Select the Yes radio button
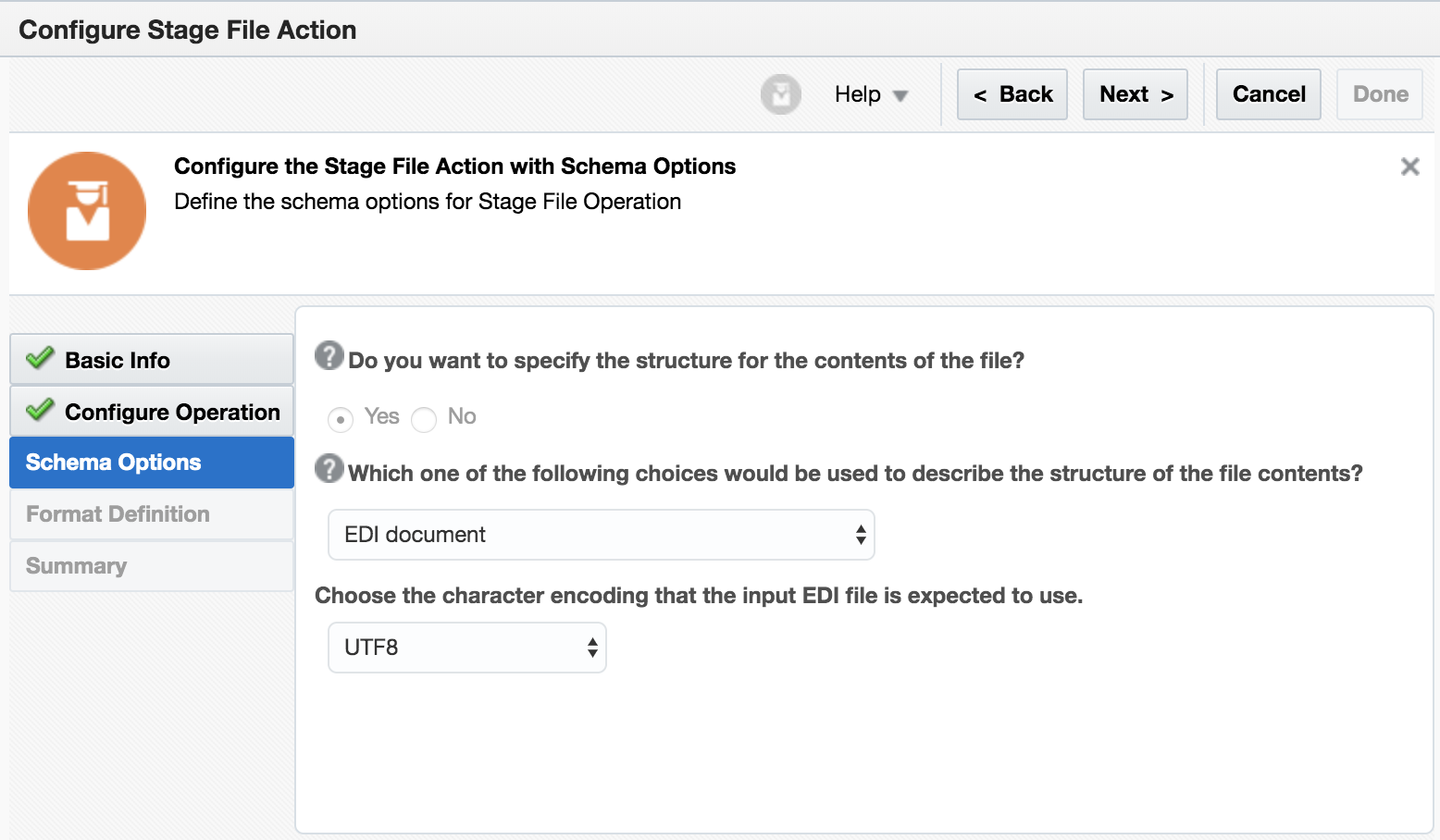The image size is (1440, 840). [x=341, y=420]
